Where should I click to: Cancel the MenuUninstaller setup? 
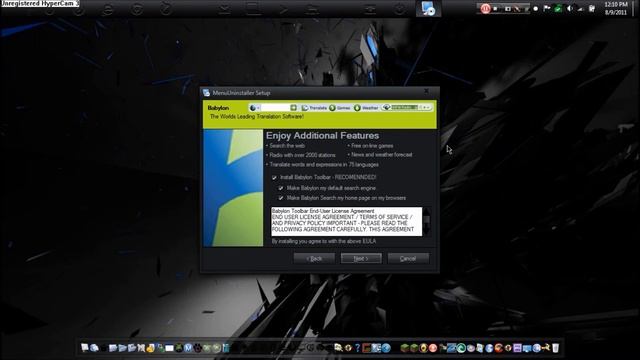[408, 258]
